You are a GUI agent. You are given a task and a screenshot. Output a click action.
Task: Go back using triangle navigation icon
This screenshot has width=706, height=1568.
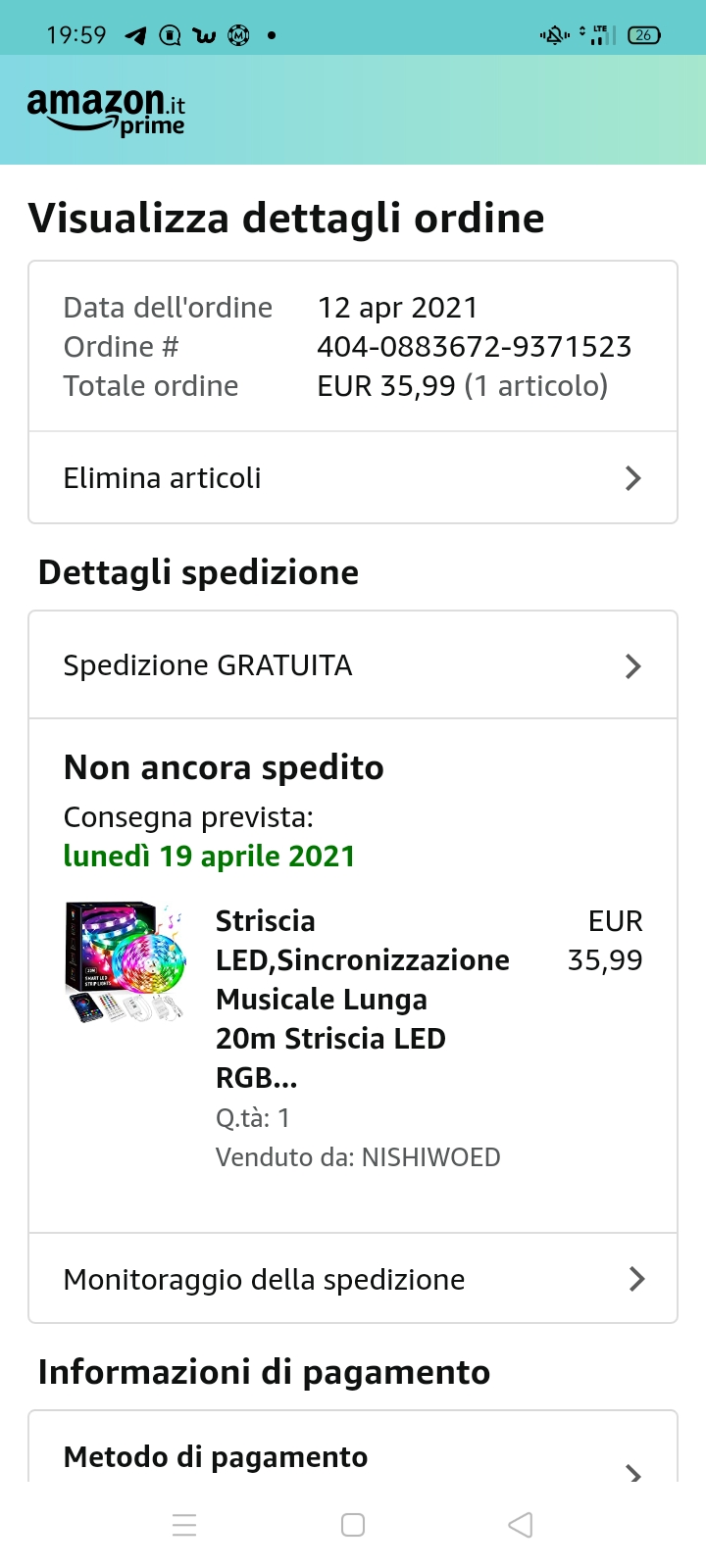tap(521, 1525)
